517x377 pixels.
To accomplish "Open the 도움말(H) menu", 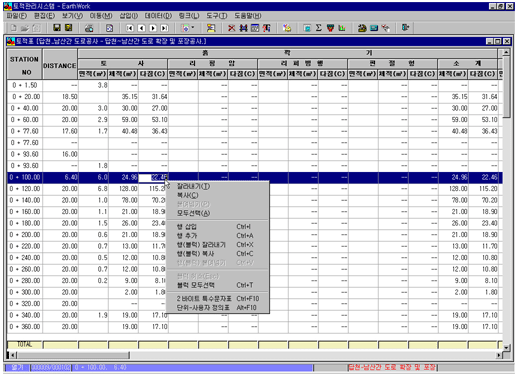I will 247,16.
